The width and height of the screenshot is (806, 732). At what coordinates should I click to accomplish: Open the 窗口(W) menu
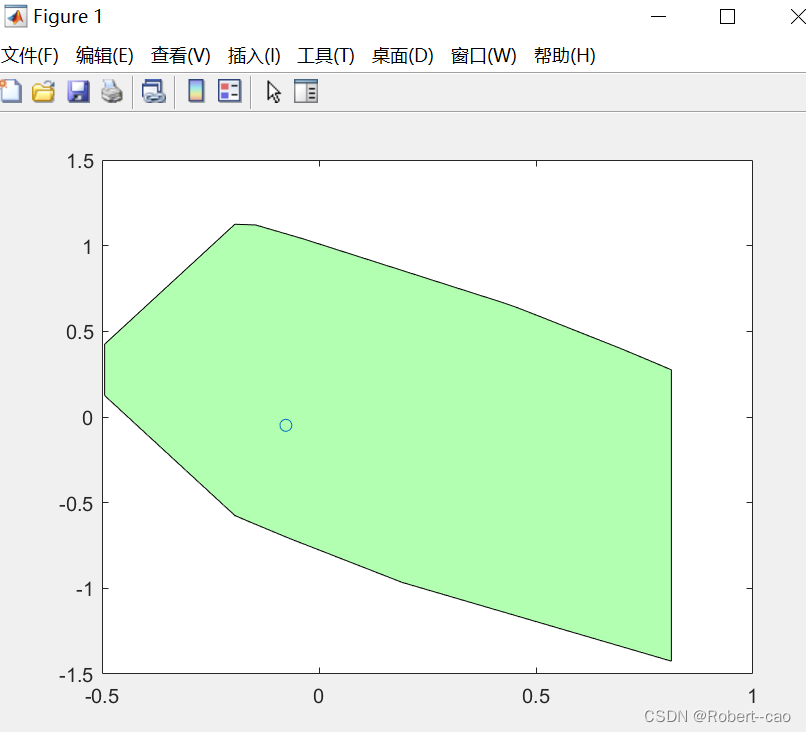click(x=484, y=56)
